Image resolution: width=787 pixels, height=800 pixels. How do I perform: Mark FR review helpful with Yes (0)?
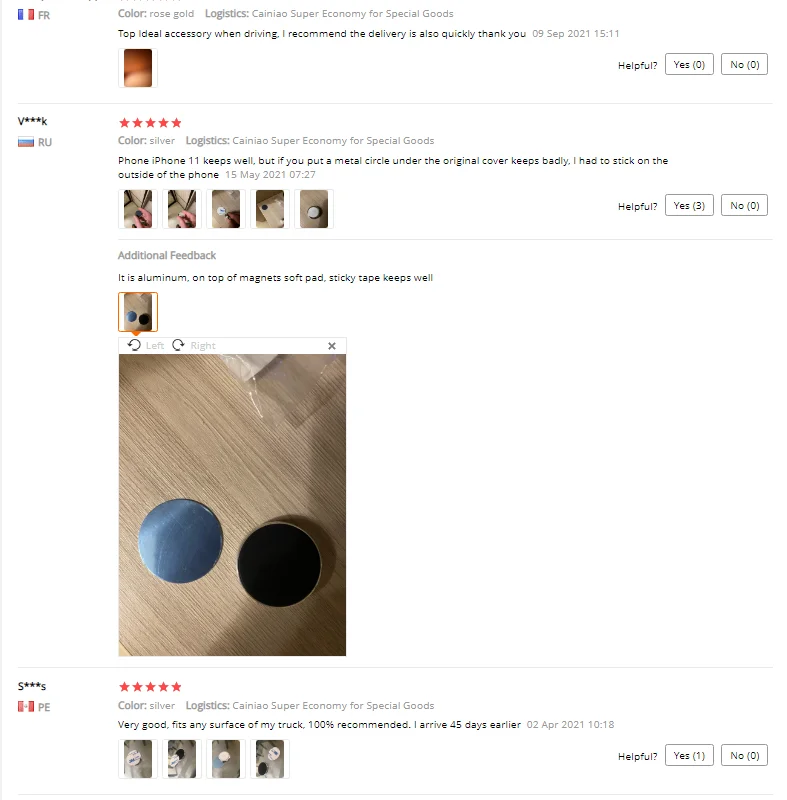click(x=689, y=64)
